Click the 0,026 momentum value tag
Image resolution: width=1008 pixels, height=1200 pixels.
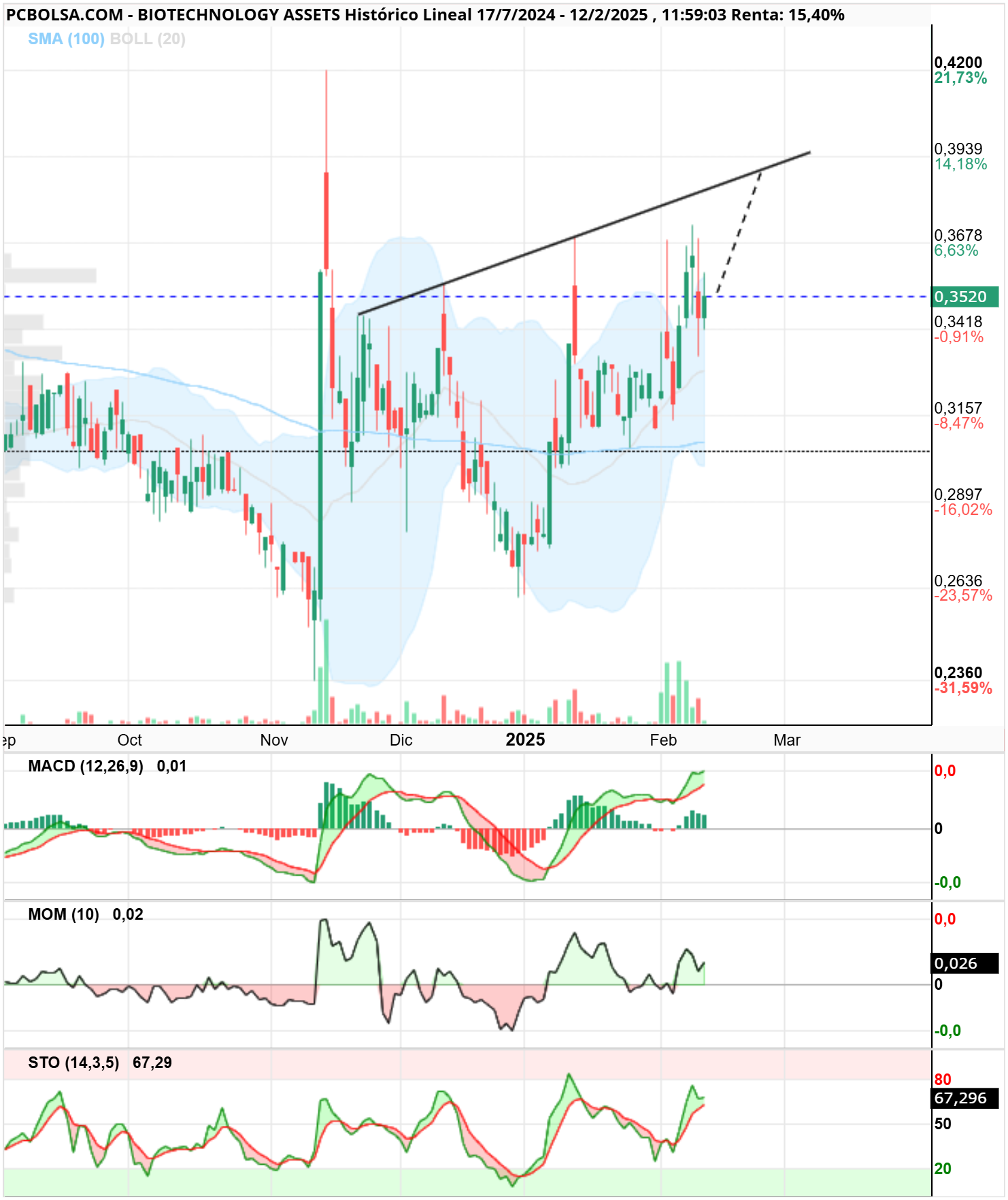coord(964,963)
